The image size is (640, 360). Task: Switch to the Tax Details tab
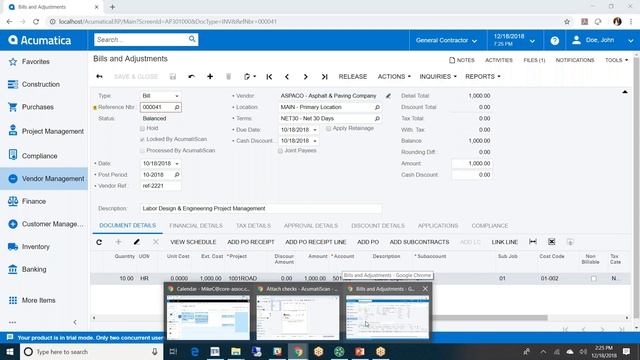(x=253, y=226)
